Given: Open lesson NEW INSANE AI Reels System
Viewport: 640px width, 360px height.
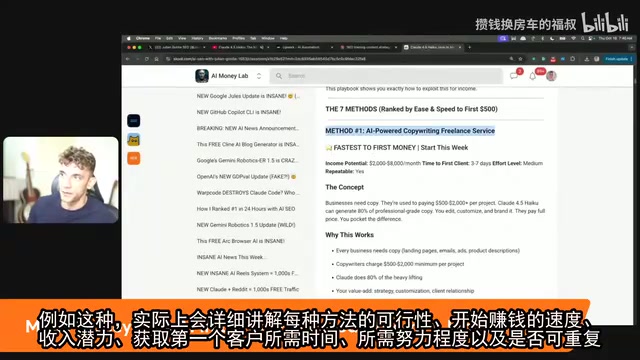Looking at the screenshot, I should 247,273.
